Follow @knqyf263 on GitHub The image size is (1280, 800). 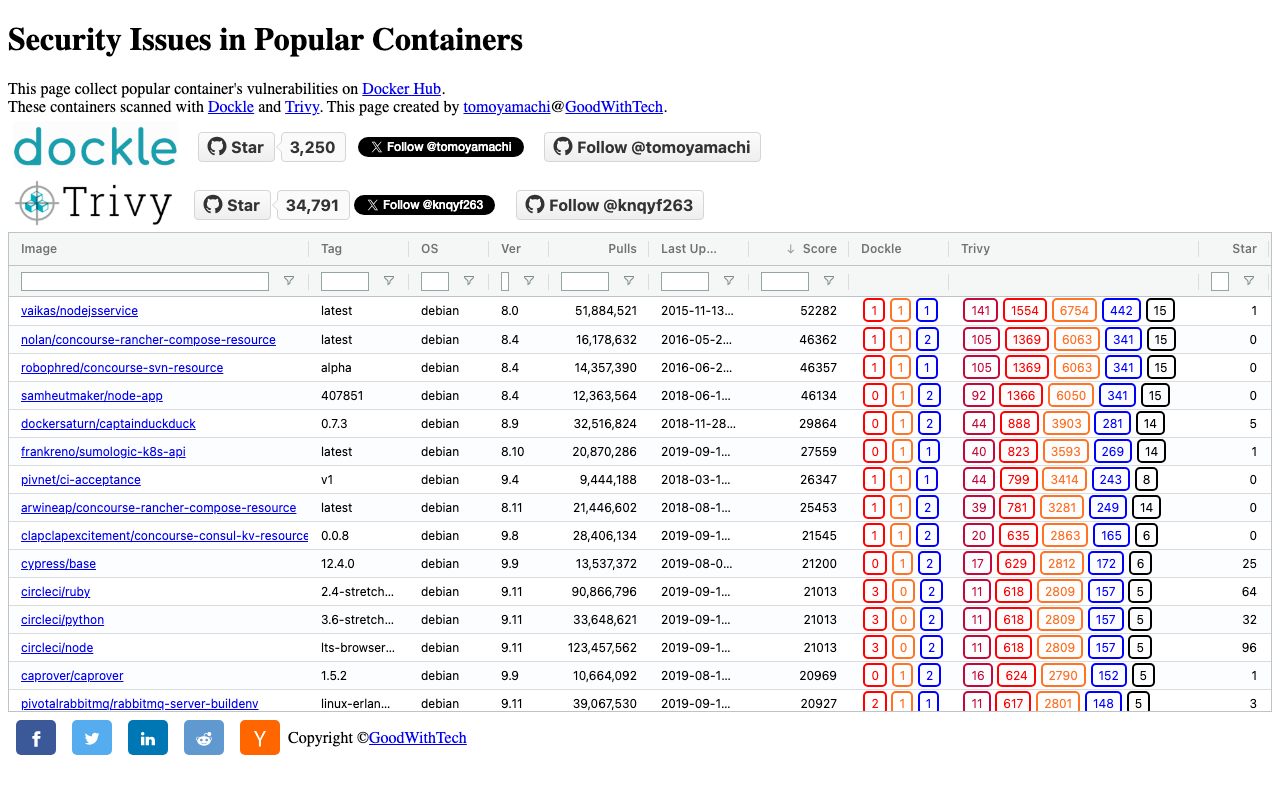coord(610,205)
